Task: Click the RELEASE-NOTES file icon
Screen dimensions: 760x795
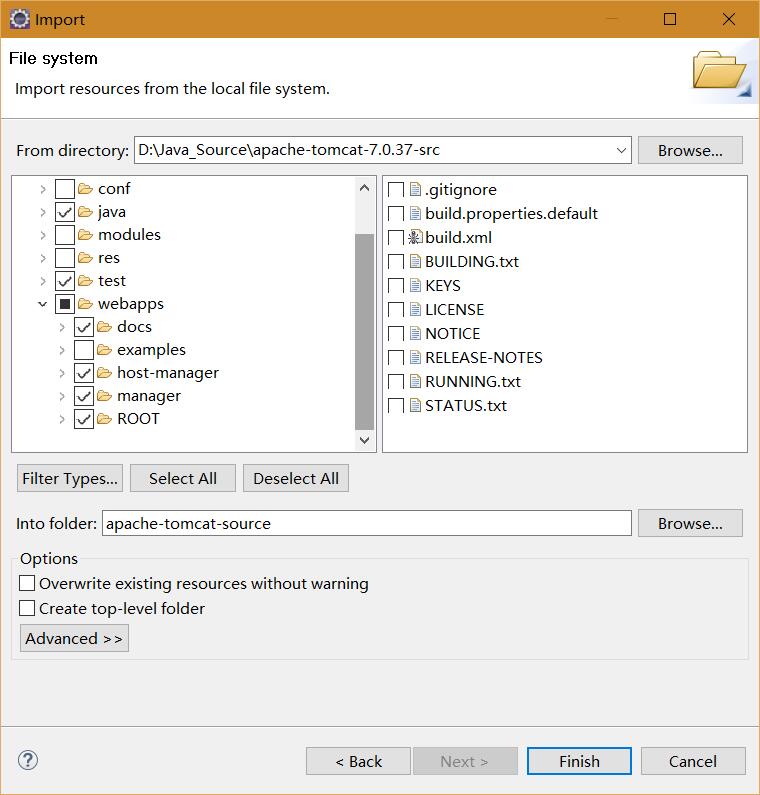Action: click(415, 357)
